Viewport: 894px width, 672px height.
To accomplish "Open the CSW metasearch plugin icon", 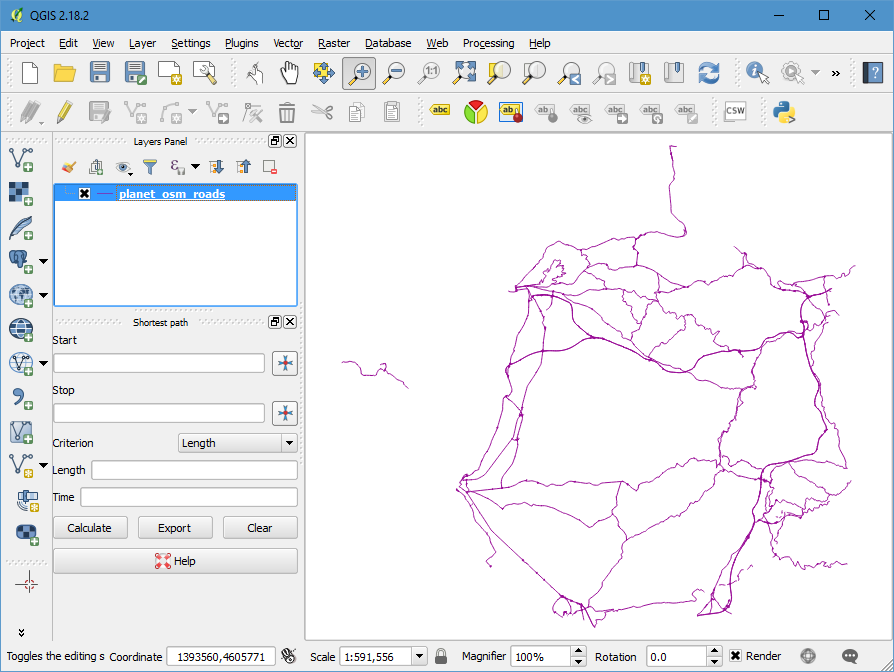I will [x=735, y=111].
